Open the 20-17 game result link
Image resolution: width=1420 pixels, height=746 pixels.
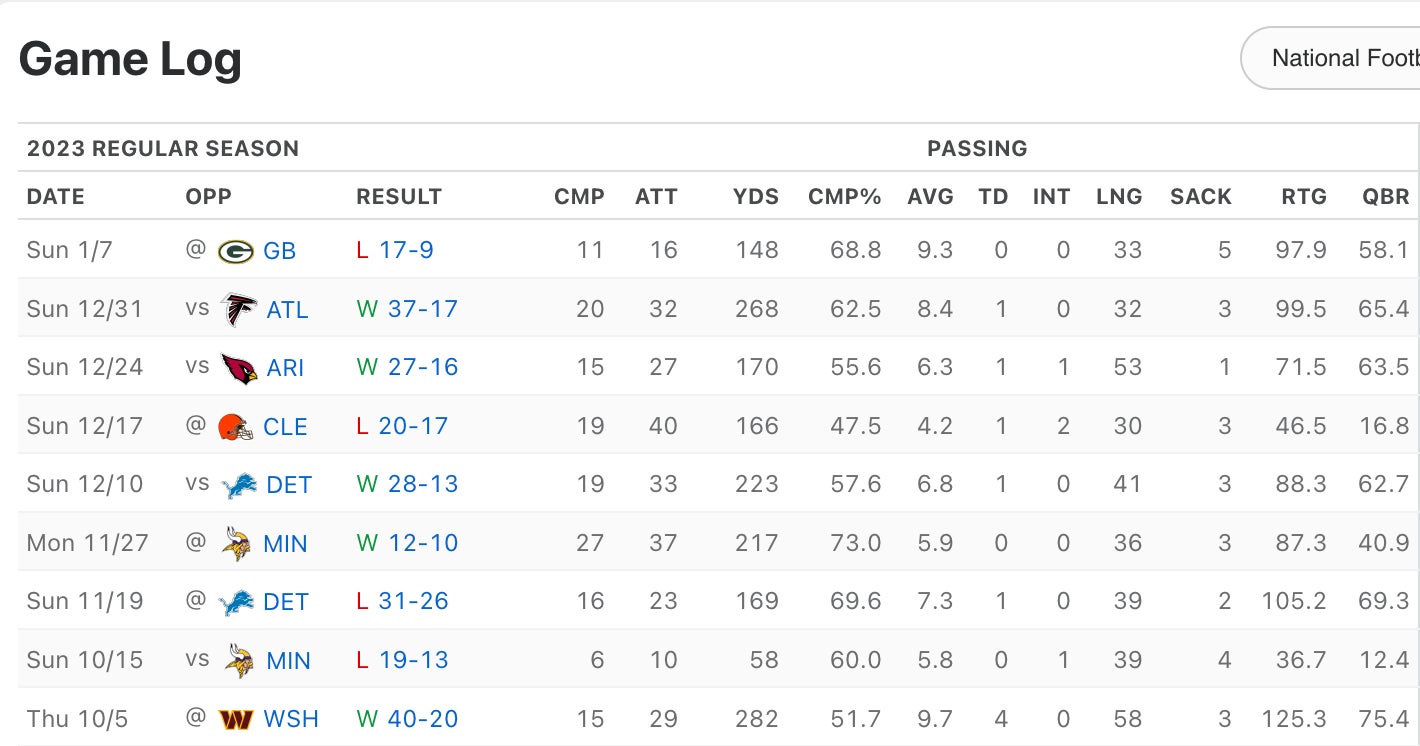pos(413,426)
